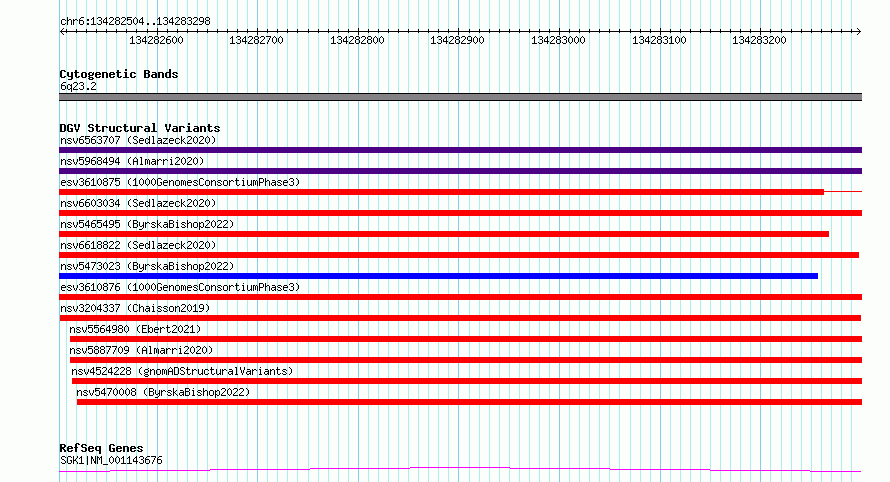Open nsv5887709 (Almarri2020) variant label
The height and width of the screenshot is (482, 890).
(x=141, y=350)
